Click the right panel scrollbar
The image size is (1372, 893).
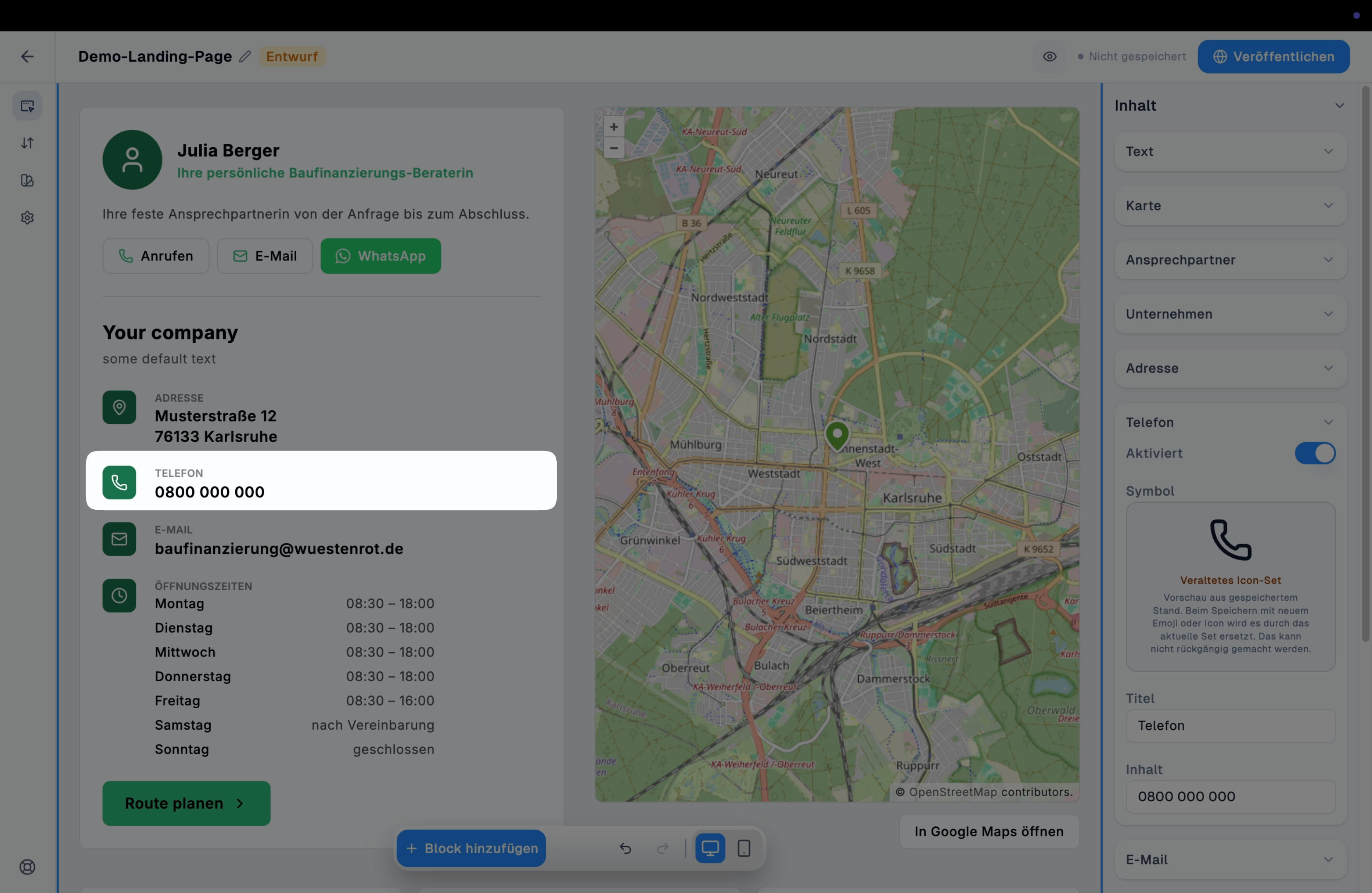(x=1365, y=363)
